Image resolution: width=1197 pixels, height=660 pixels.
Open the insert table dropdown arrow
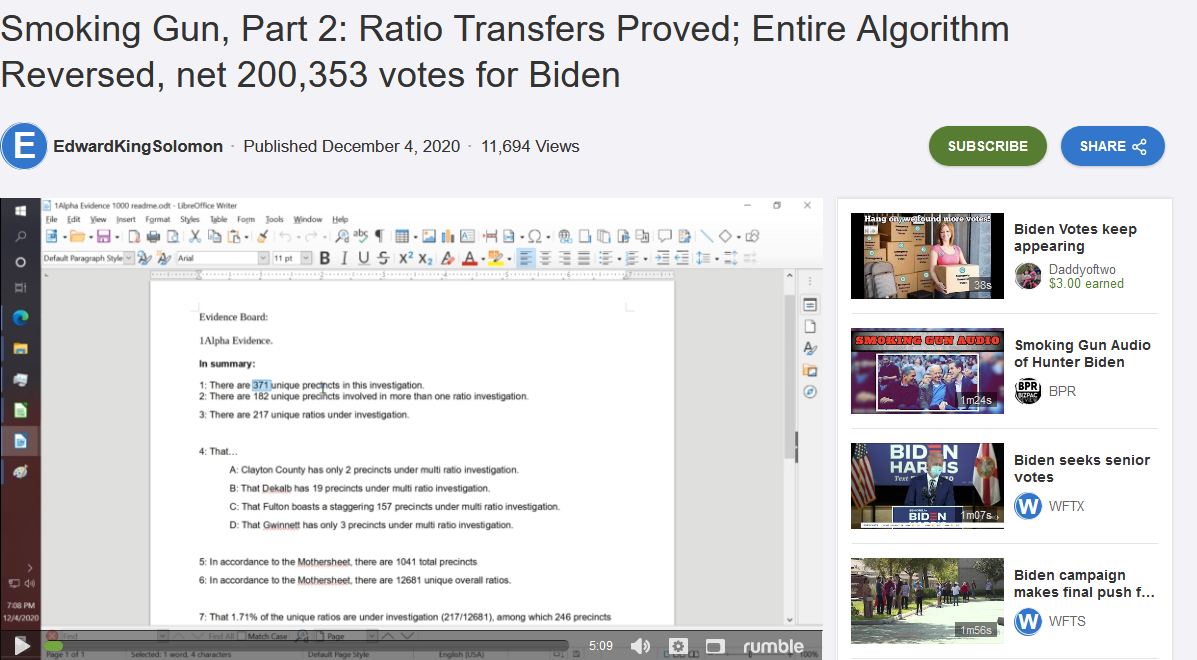(415, 237)
